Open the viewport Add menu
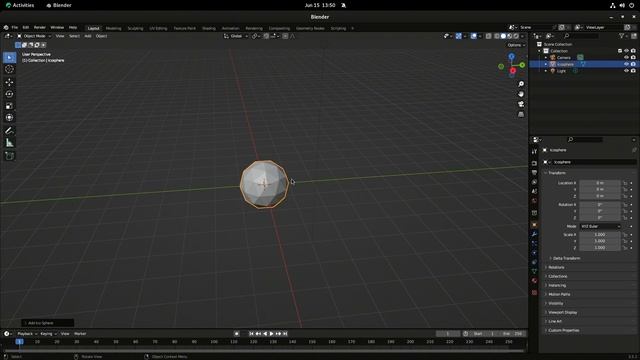The height and width of the screenshot is (360, 640). [88, 36]
